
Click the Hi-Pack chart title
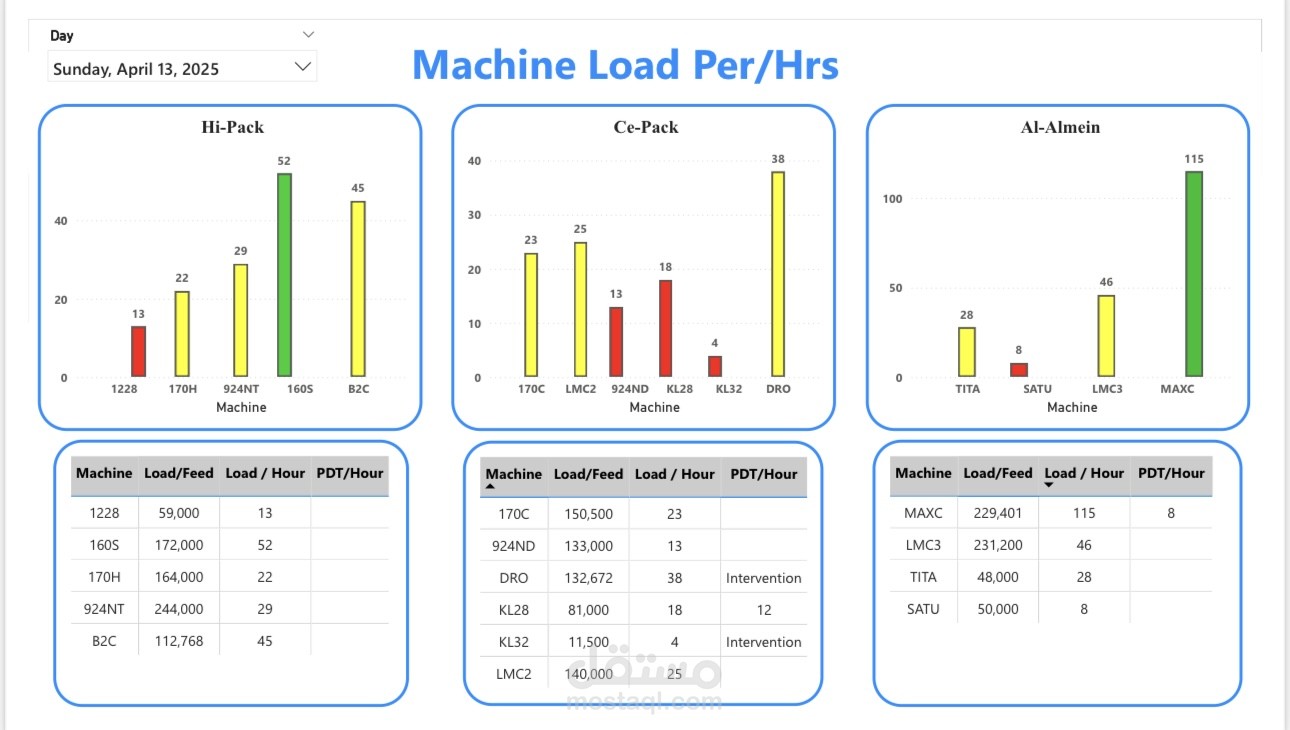[232, 127]
